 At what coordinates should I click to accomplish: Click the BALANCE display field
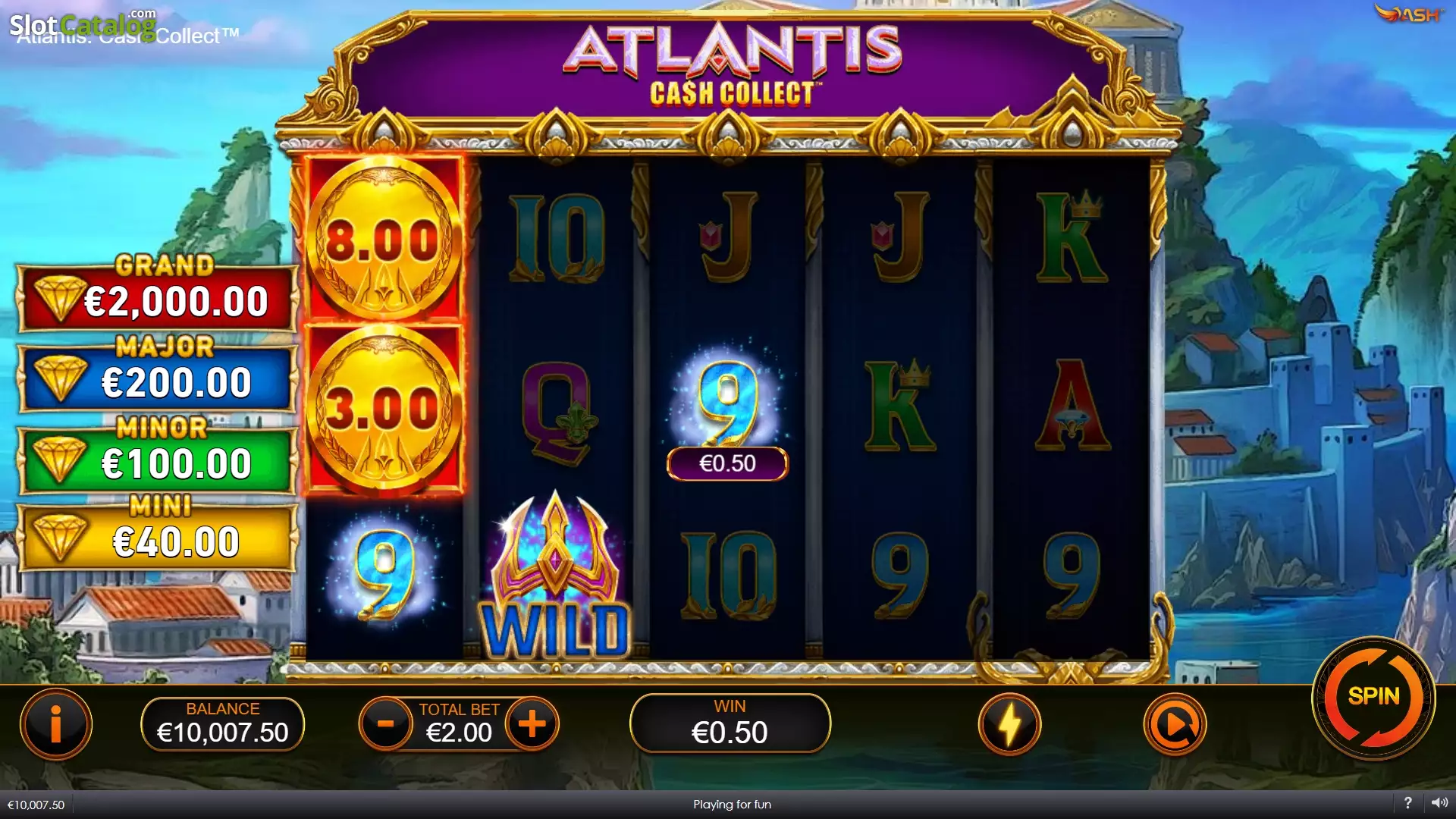(222, 723)
